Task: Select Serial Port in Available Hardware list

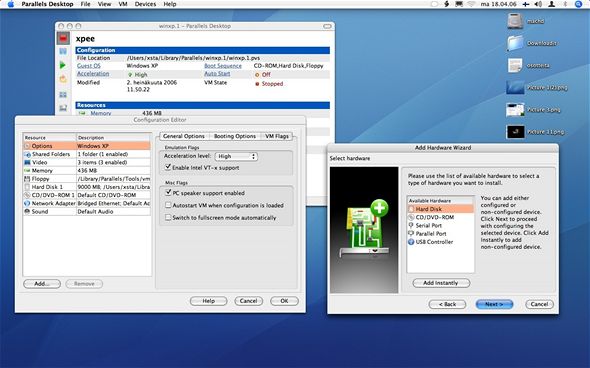Action: [441, 225]
